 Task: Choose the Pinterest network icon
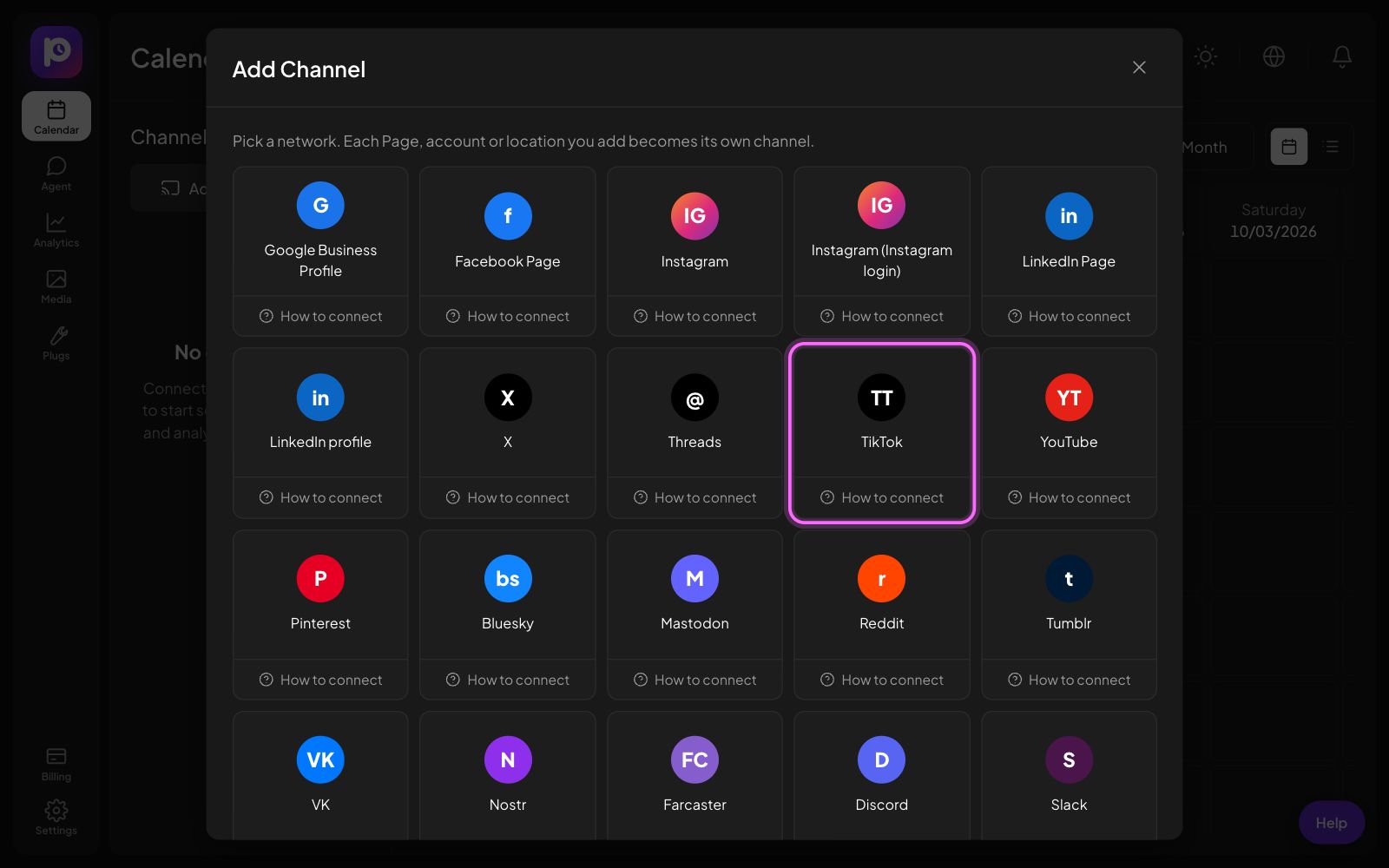pos(320,579)
